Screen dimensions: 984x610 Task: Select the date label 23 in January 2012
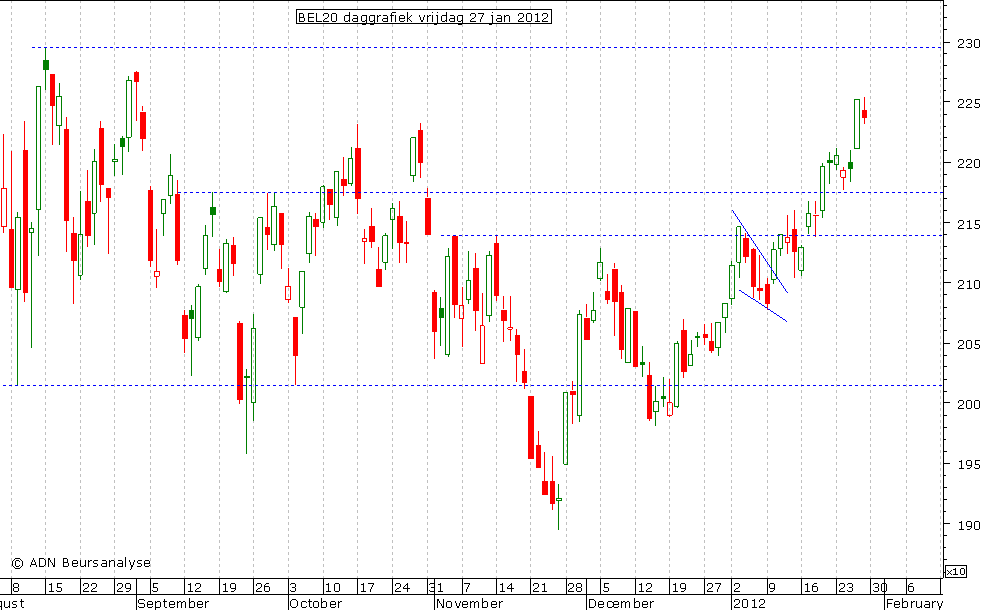846,588
